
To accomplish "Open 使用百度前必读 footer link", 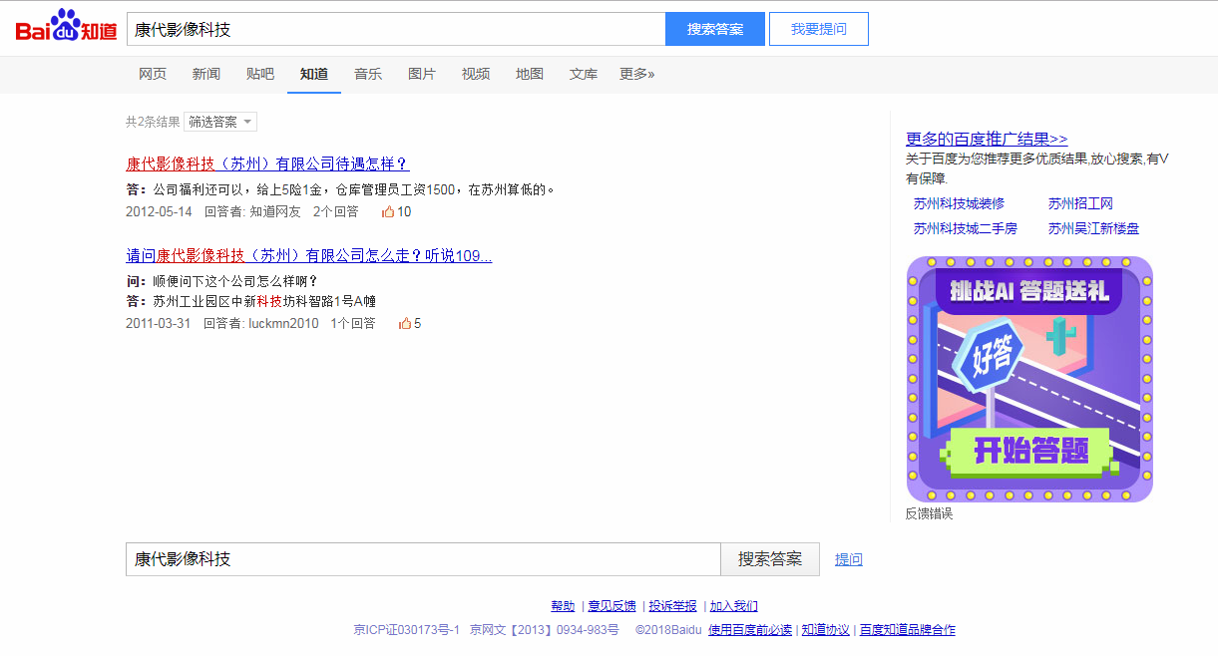I will [x=750, y=630].
